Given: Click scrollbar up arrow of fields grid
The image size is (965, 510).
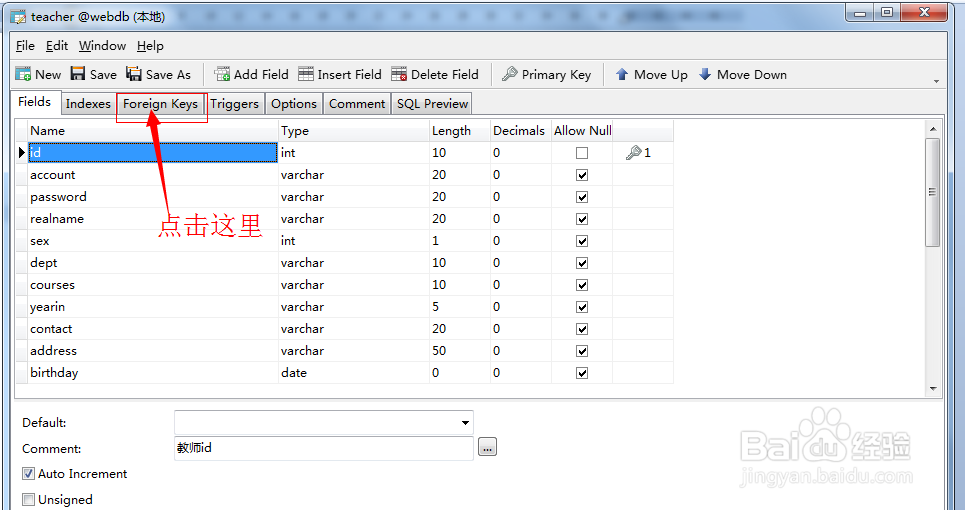Looking at the screenshot, I should [933, 129].
